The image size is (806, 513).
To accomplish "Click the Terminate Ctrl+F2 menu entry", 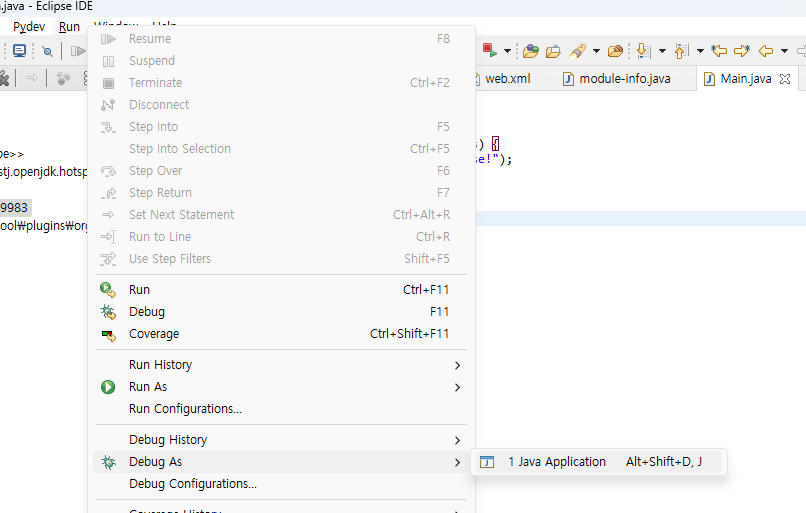I will click(x=281, y=83).
